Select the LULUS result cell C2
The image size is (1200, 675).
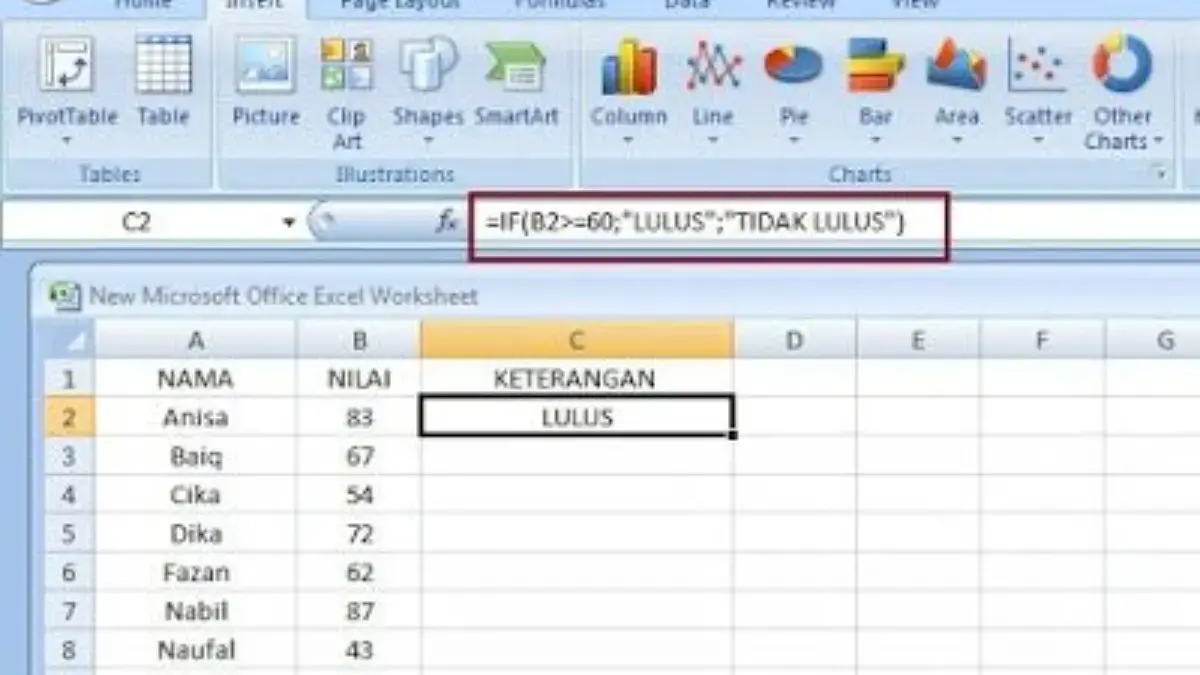click(577, 417)
